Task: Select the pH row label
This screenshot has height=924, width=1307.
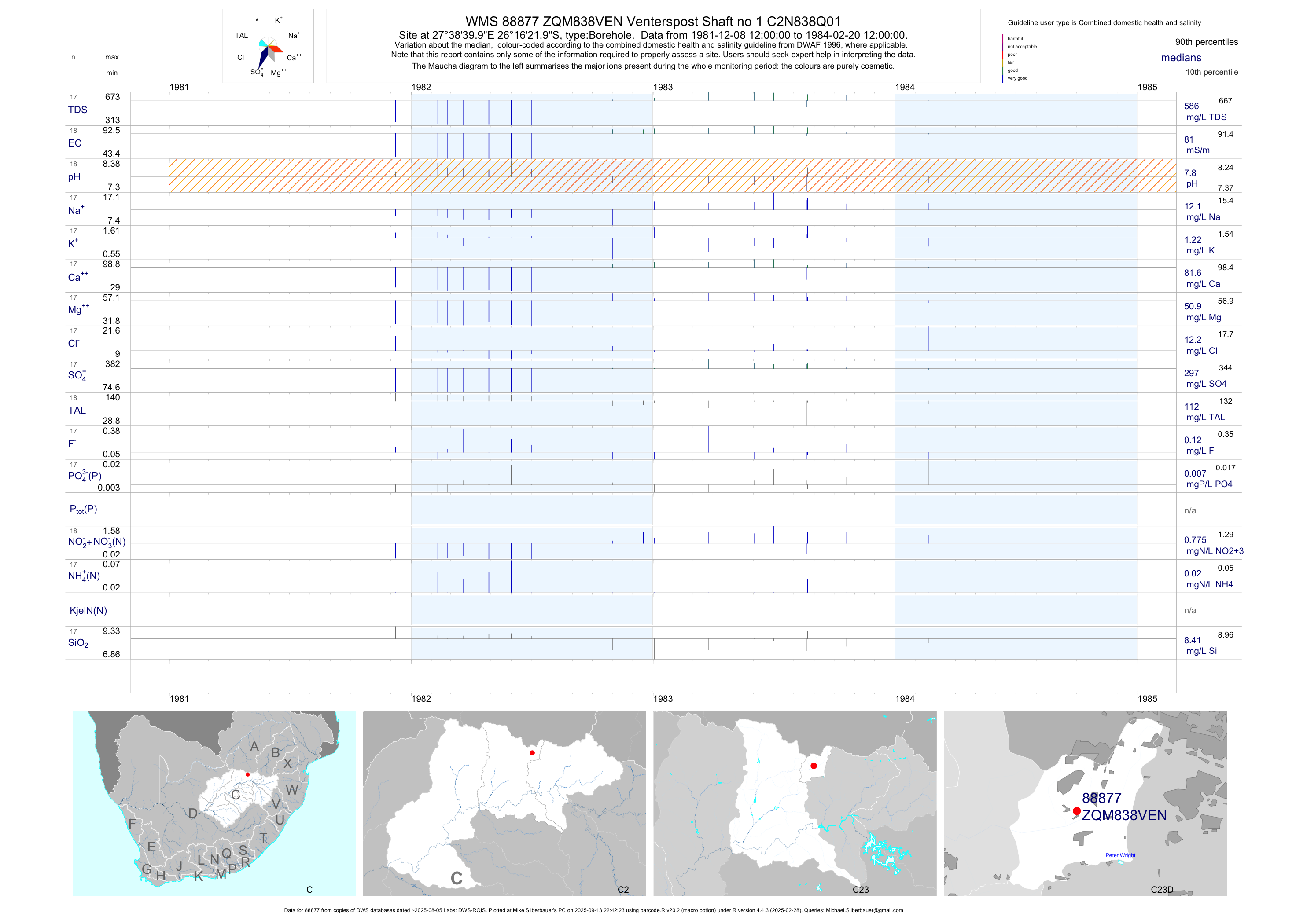Action: point(74,177)
